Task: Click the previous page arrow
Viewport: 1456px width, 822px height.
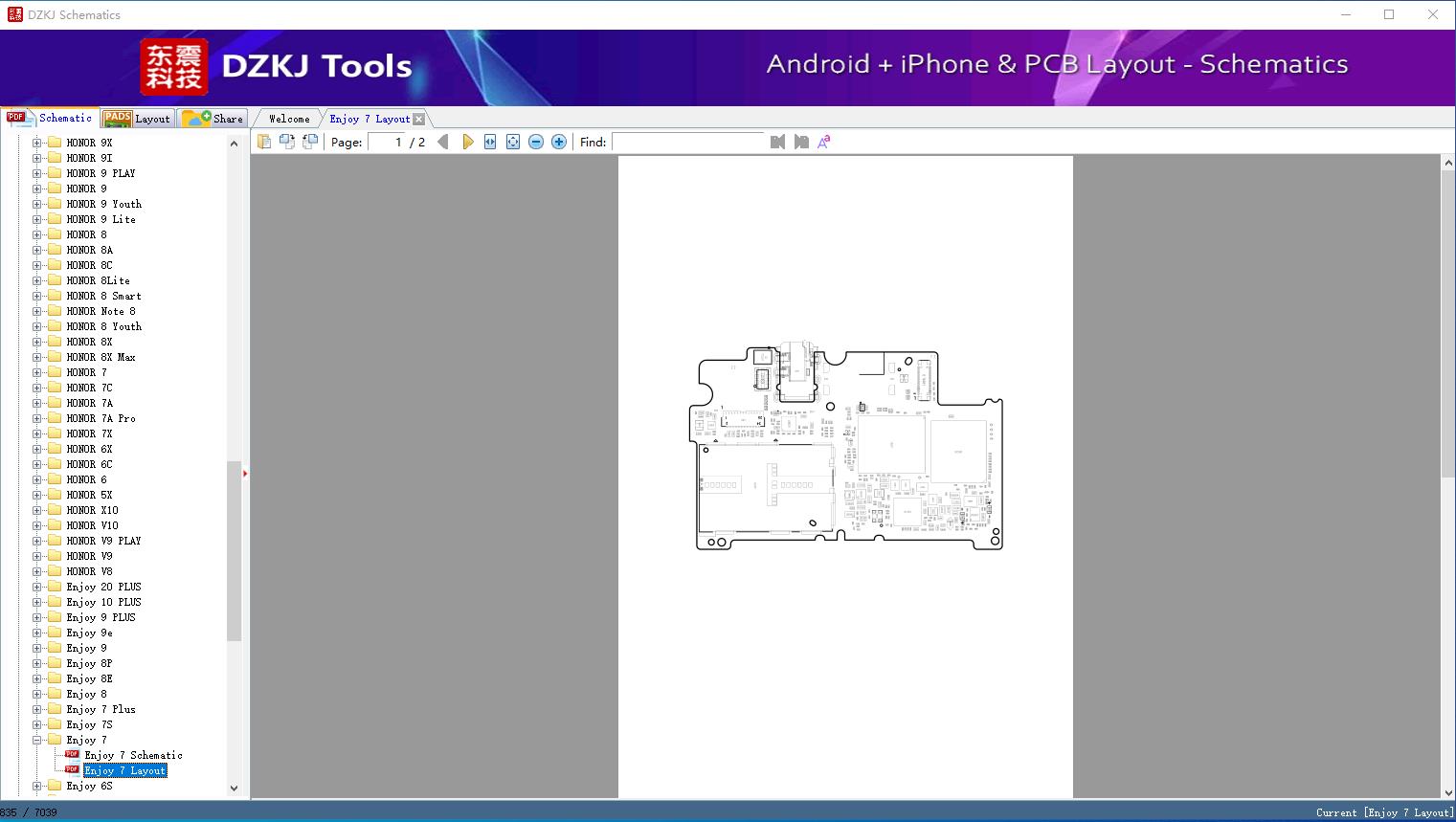Action: click(x=443, y=142)
